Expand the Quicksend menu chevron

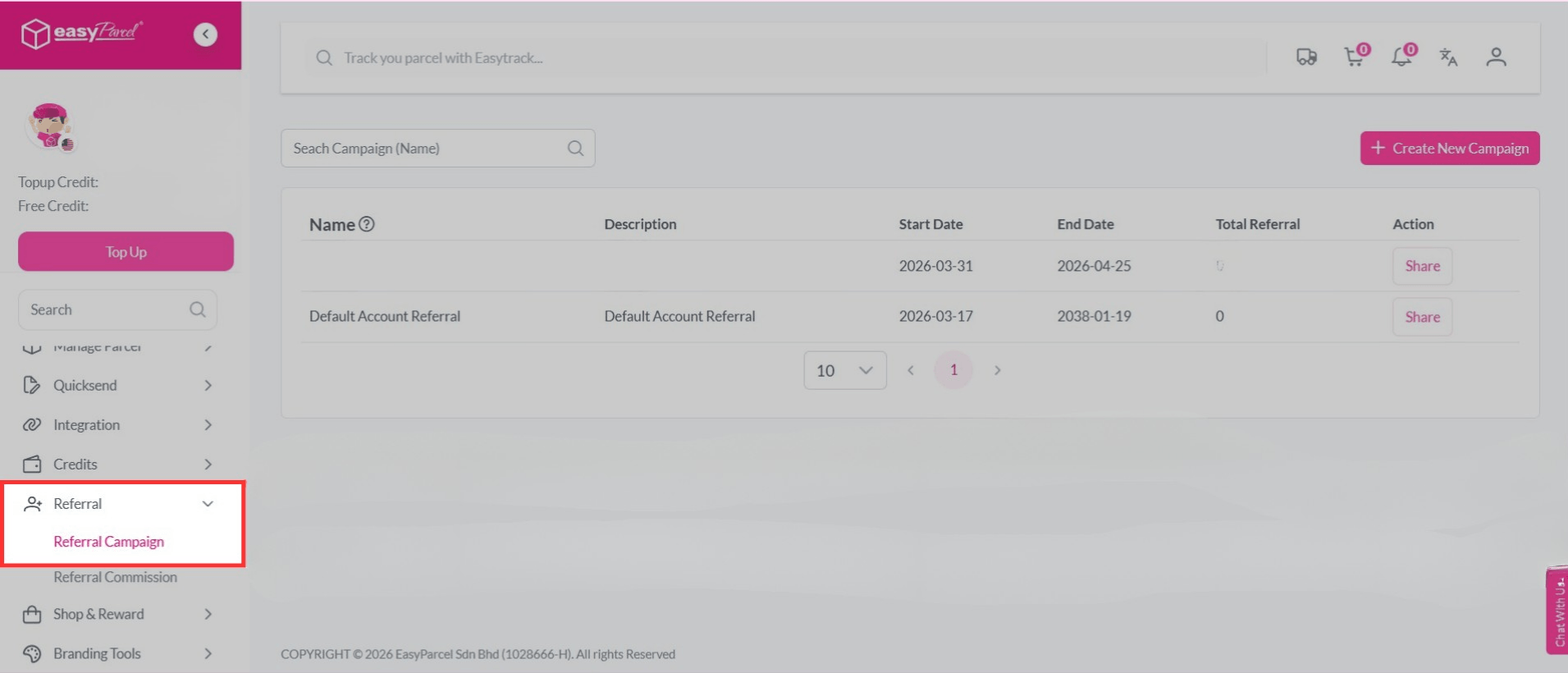[x=208, y=385]
